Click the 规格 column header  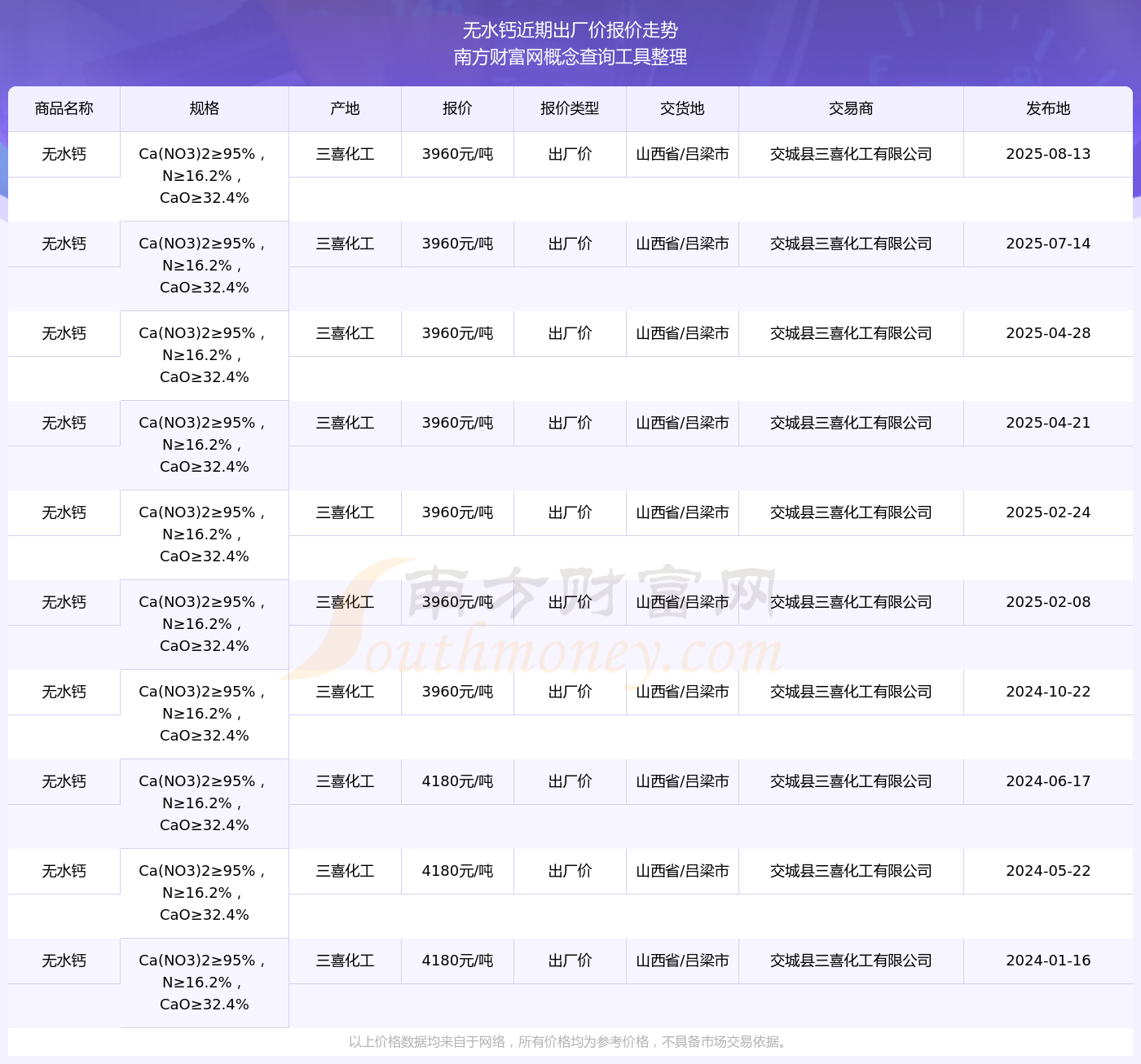205,108
